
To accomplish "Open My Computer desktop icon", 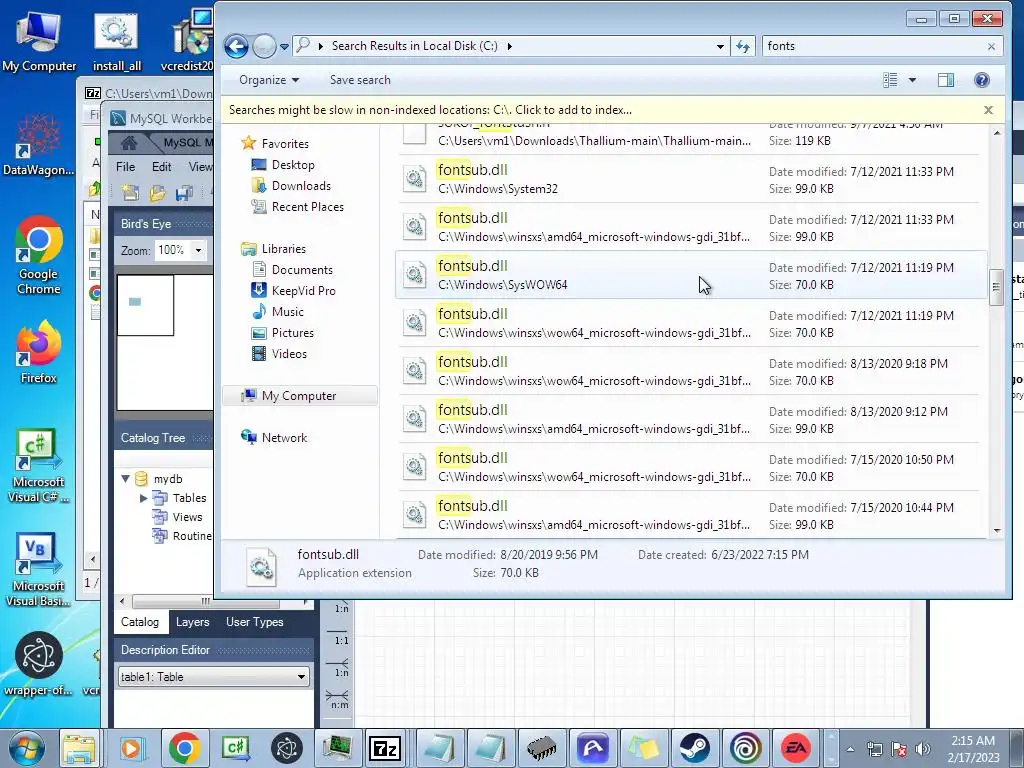I will (39, 42).
